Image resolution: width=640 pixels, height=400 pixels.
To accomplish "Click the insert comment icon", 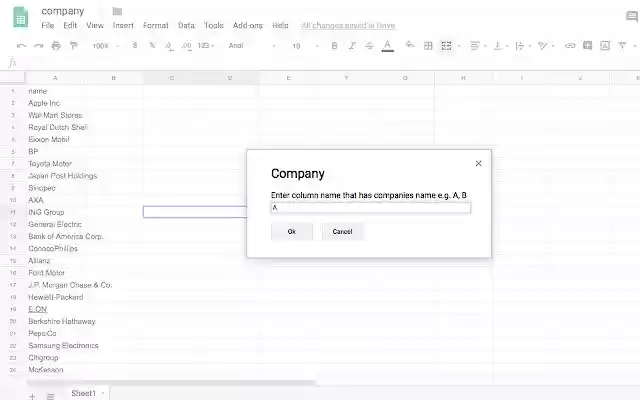I will coord(587,45).
